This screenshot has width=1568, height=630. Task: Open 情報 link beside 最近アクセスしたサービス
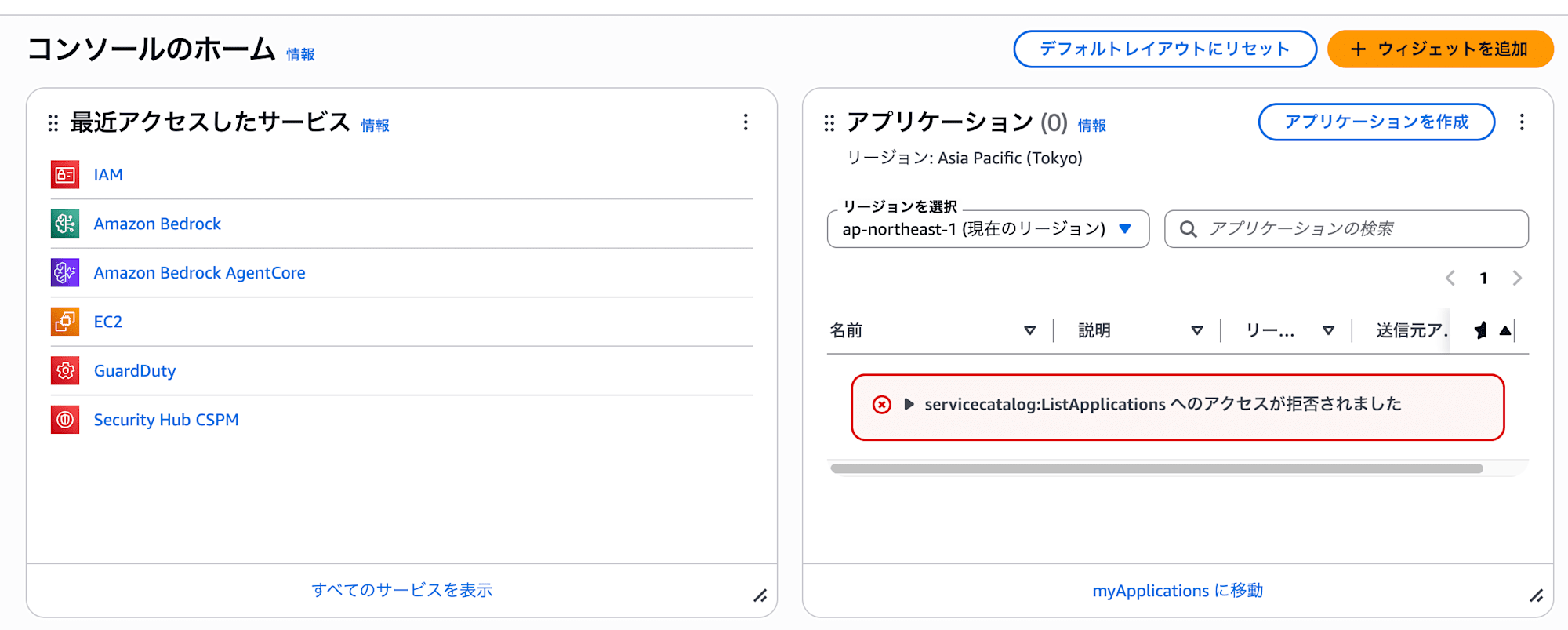(376, 126)
